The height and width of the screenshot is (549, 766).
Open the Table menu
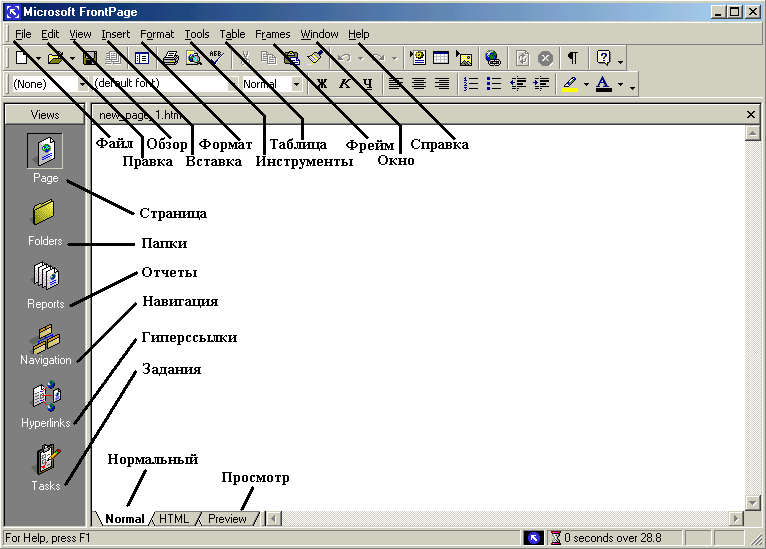tap(232, 34)
